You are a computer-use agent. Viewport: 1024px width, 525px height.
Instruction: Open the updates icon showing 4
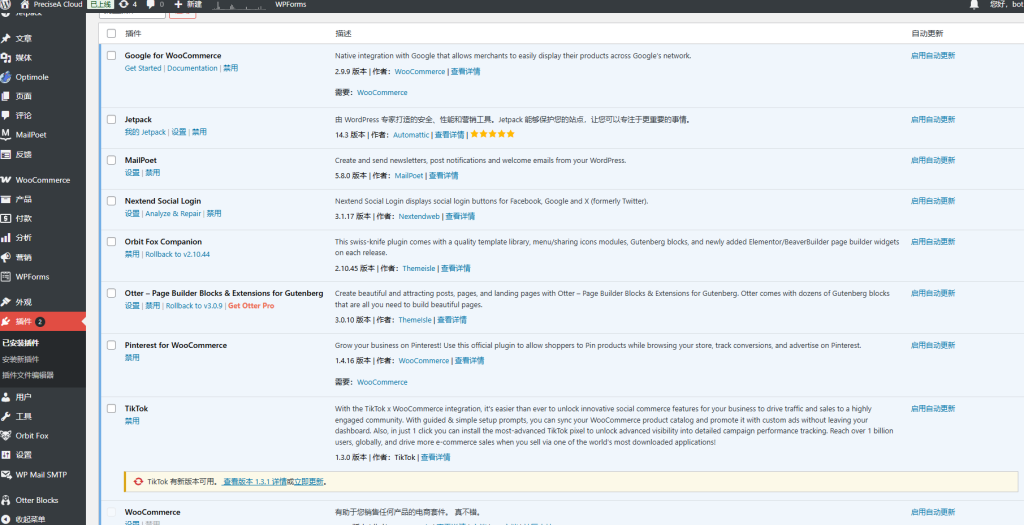pos(127,4)
